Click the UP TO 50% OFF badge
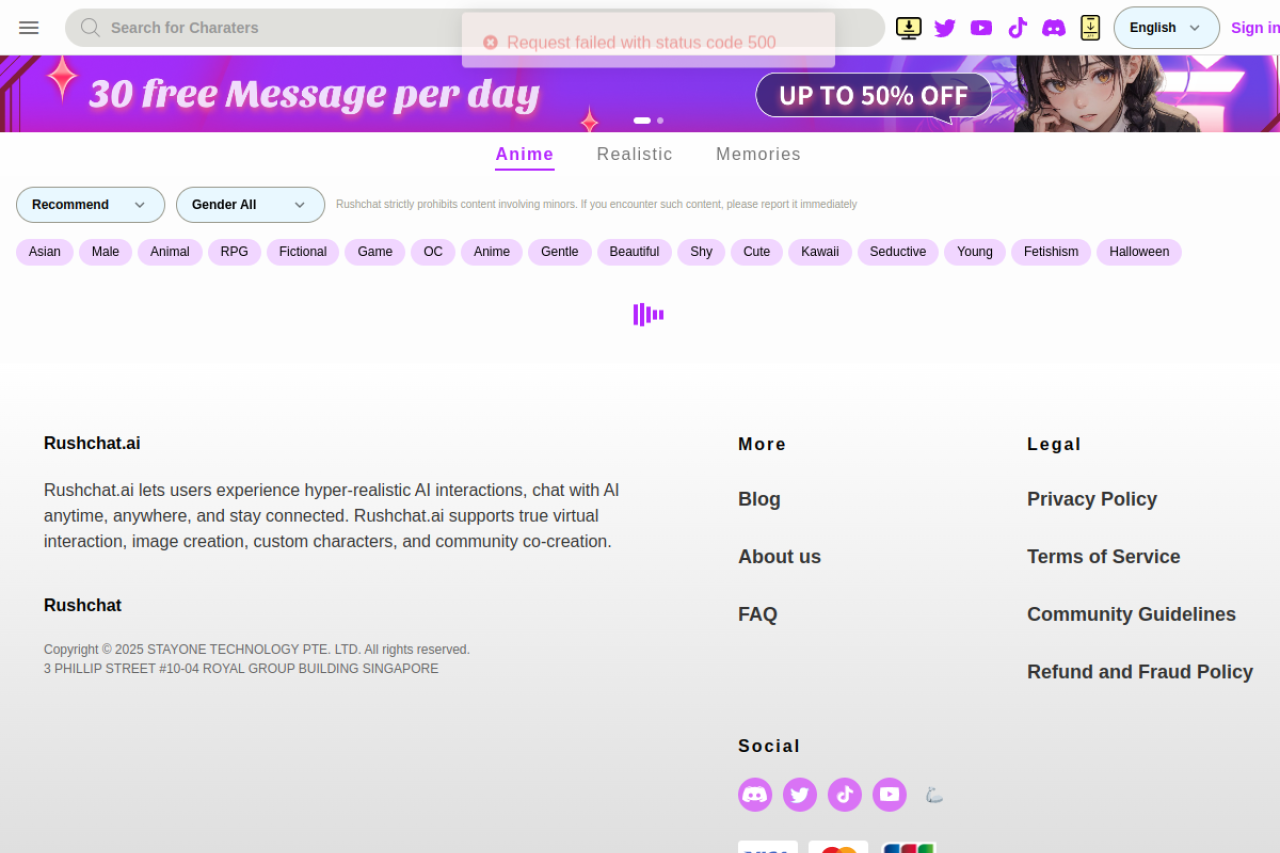The height and width of the screenshot is (853, 1280). [x=873, y=96]
